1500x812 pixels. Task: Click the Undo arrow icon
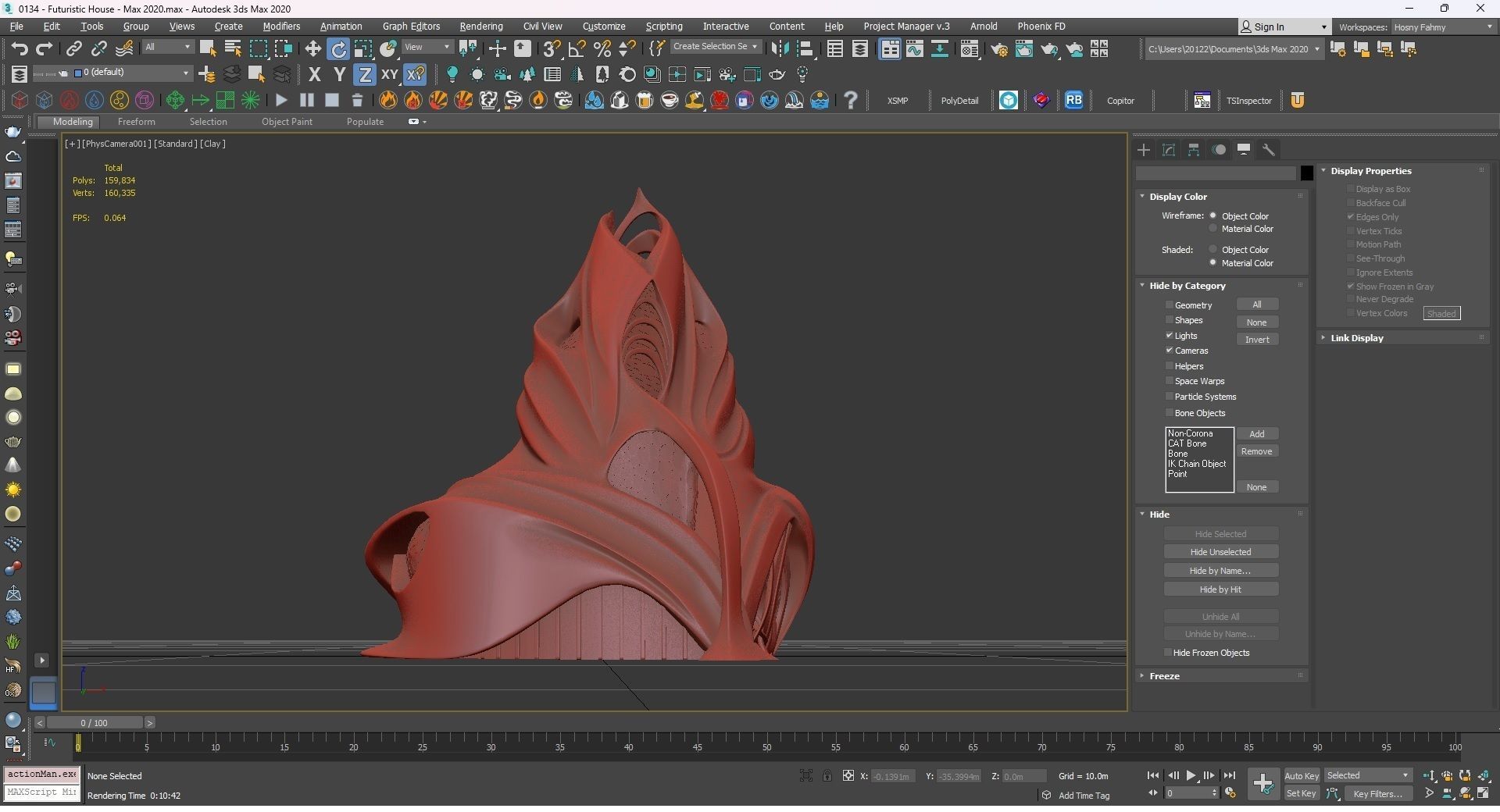[19, 48]
